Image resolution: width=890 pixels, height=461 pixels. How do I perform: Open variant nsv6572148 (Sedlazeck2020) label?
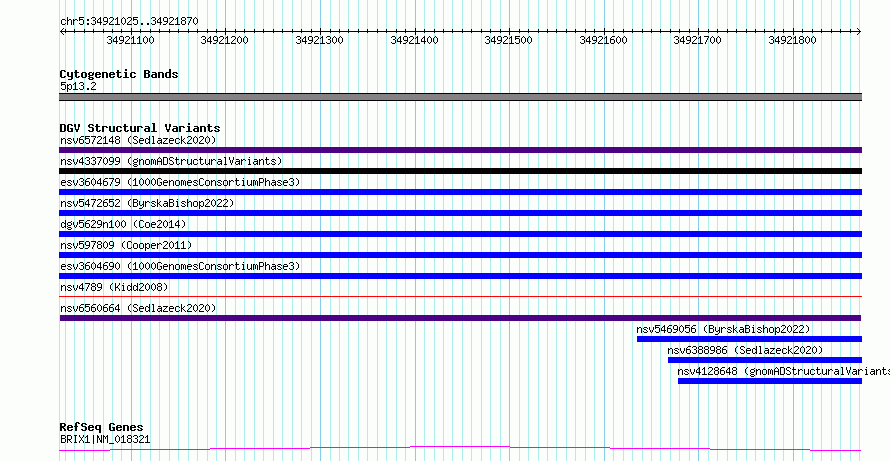tap(138, 140)
